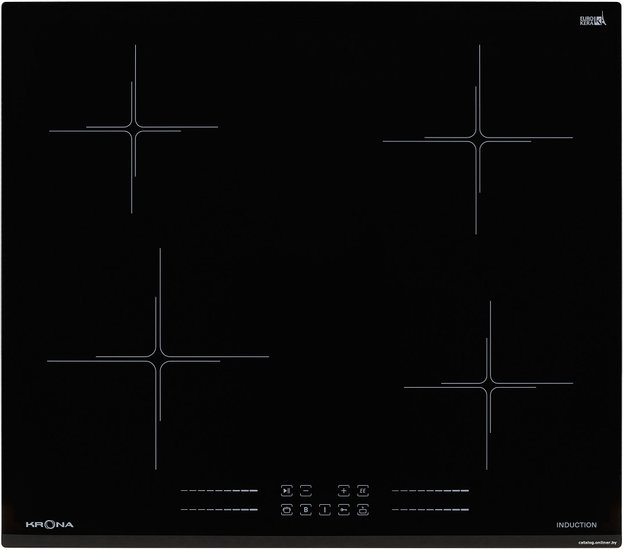Viewport: 624px width, 550px height.
Task: Select the bottom-right cooking zone cross
Action: pyautogui.click(x=489, y=384)
